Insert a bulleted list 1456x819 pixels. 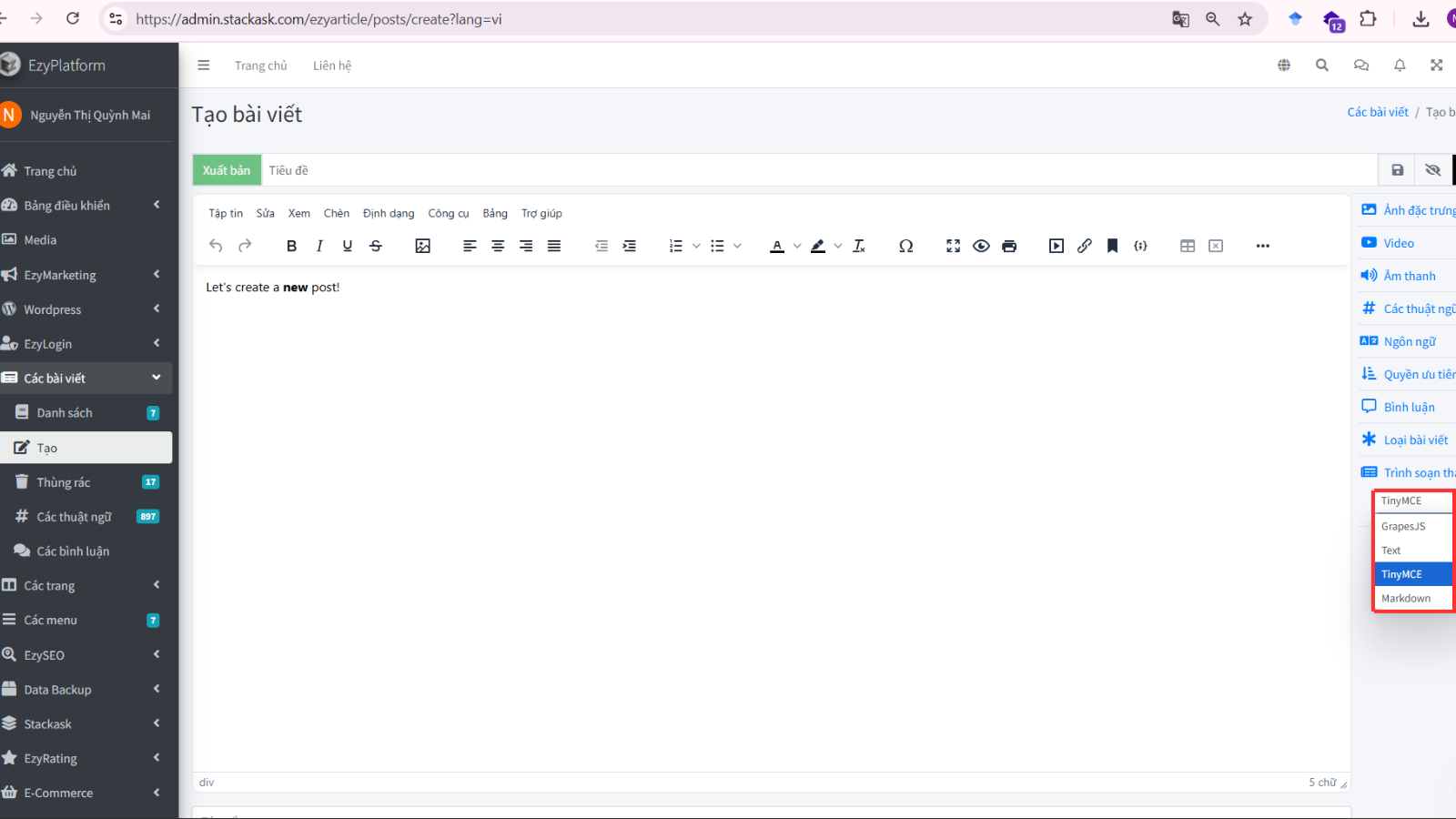(717, 246)
